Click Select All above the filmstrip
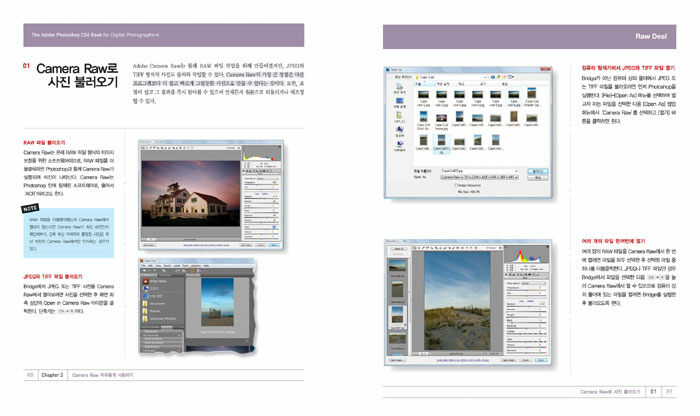 (398, 249)
